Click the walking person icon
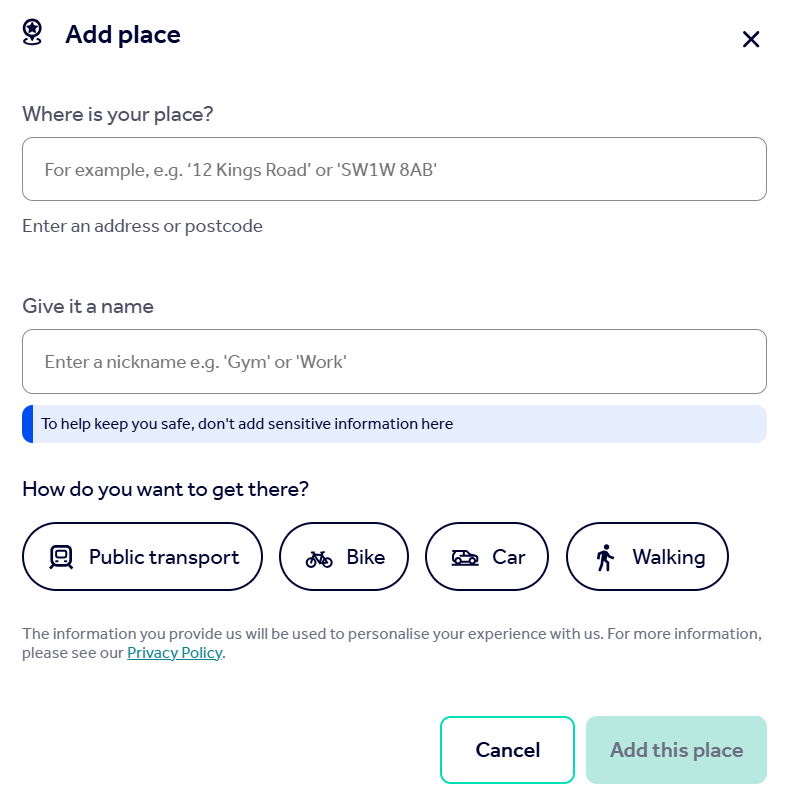The image size is (789, 796). pyautogui.click(x=605, y=557)
